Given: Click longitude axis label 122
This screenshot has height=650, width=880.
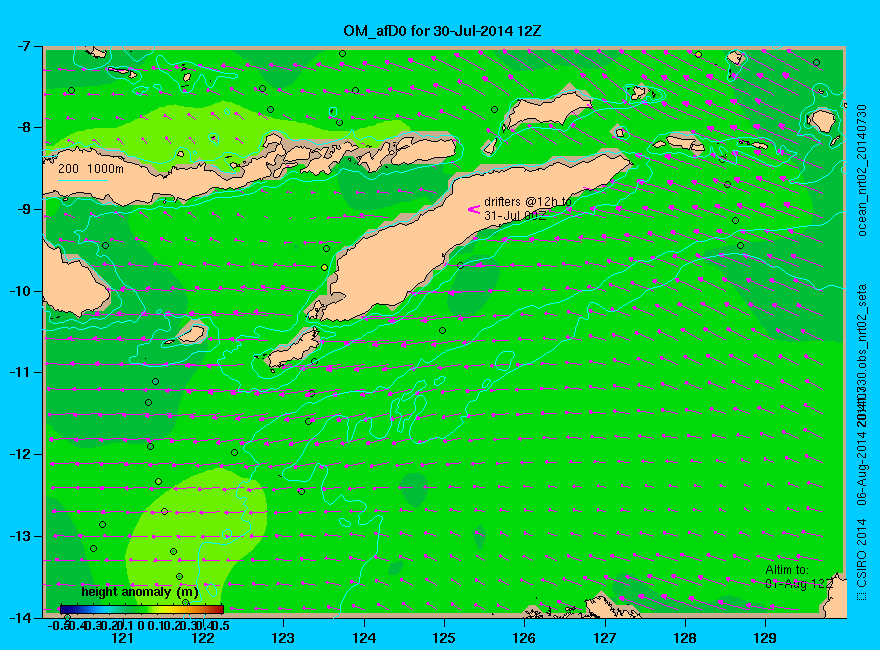Looking at the screenshot, I should pos(203,638).
